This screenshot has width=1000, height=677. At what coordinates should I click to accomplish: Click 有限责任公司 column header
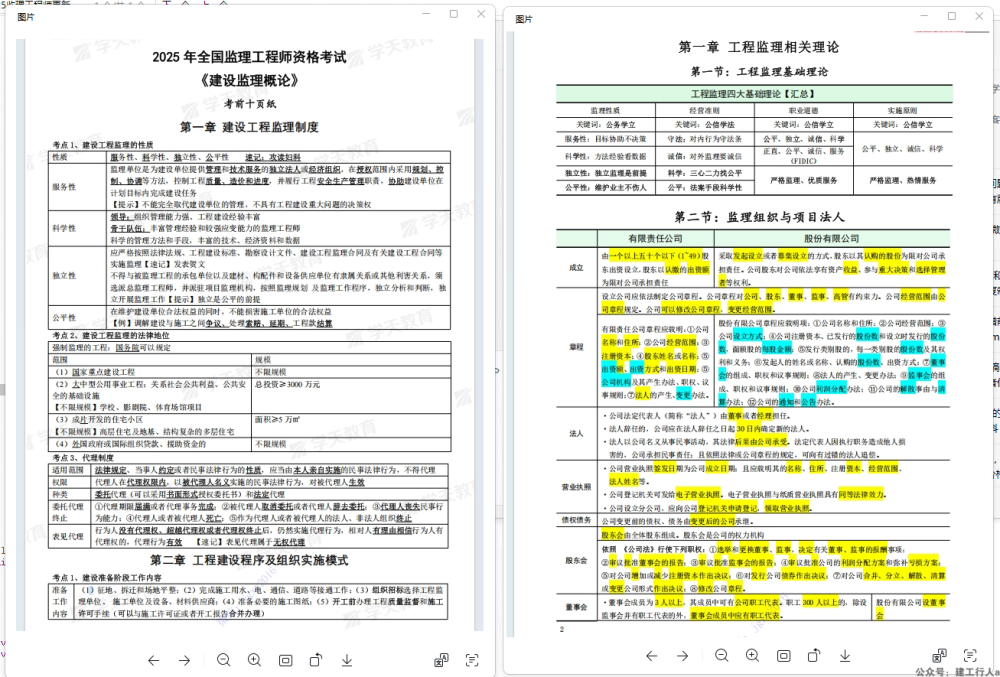click(655, 238)
